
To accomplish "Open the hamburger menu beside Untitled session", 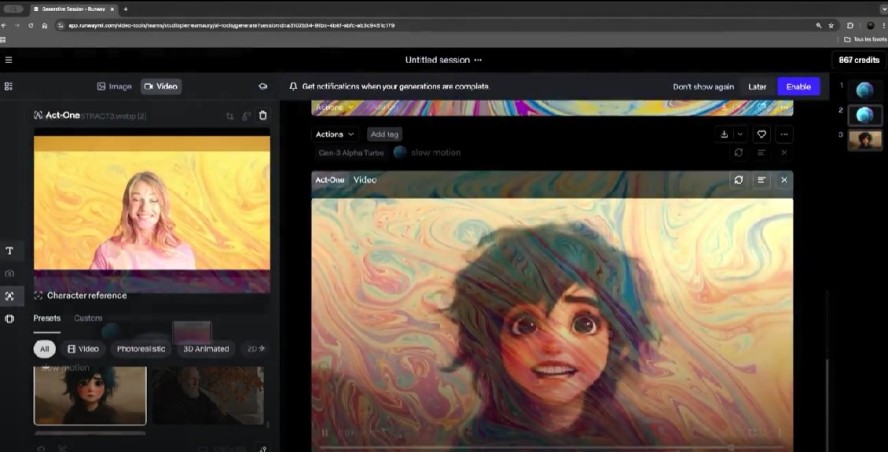I will (8, 59).
